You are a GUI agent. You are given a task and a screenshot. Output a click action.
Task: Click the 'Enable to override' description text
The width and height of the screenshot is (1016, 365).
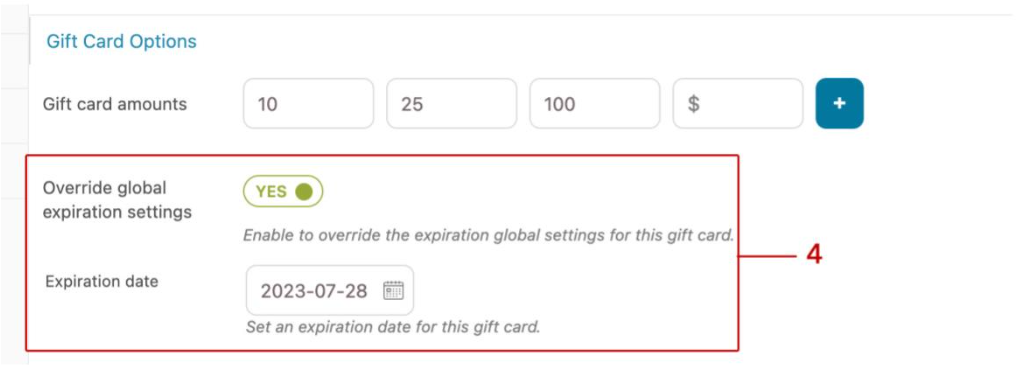coord(489,235)
